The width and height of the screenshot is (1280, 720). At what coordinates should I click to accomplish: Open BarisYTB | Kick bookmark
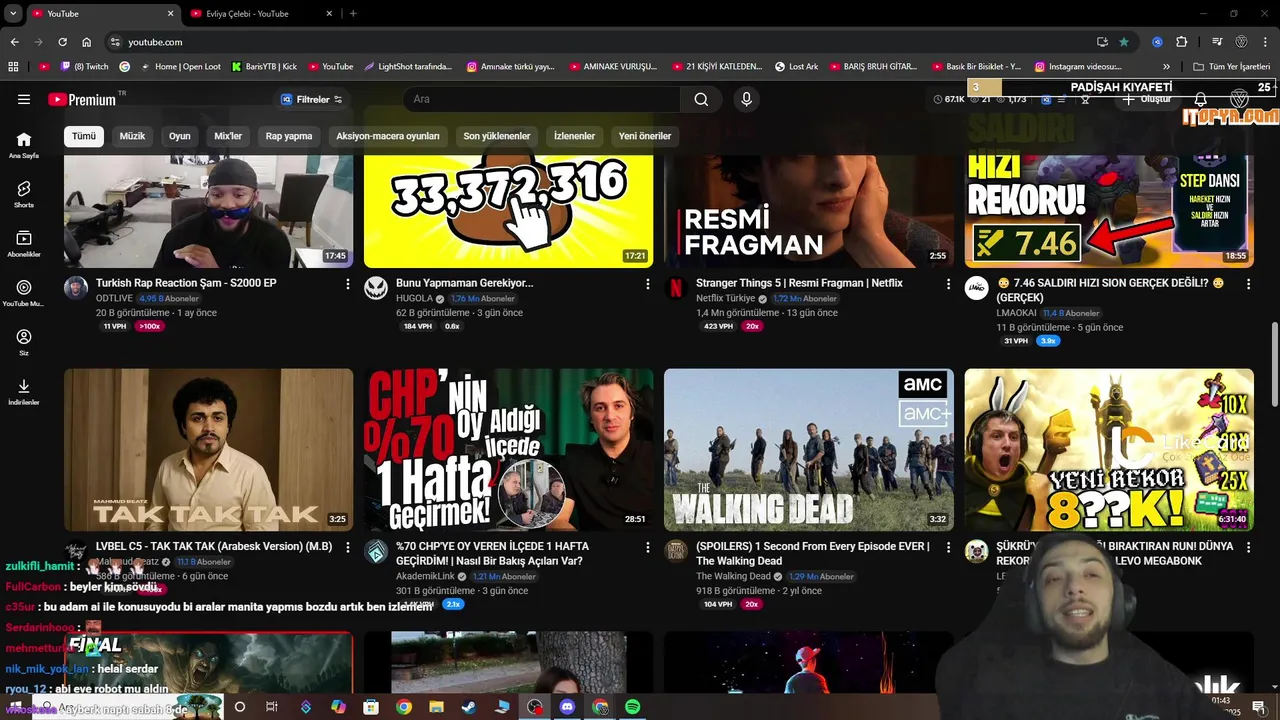coord(264,67)
